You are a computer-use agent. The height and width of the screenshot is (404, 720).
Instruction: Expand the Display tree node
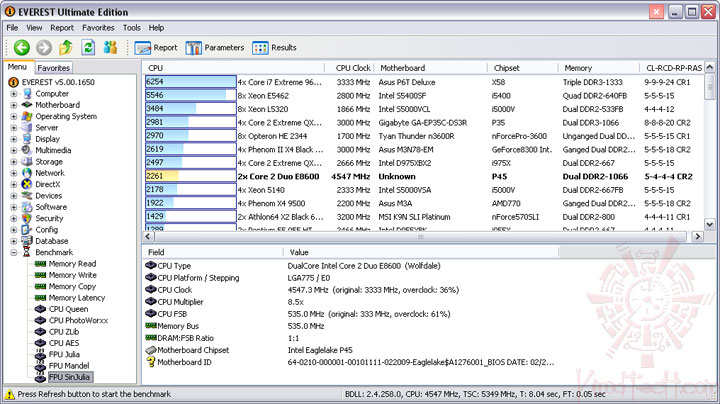coord(14,139)
